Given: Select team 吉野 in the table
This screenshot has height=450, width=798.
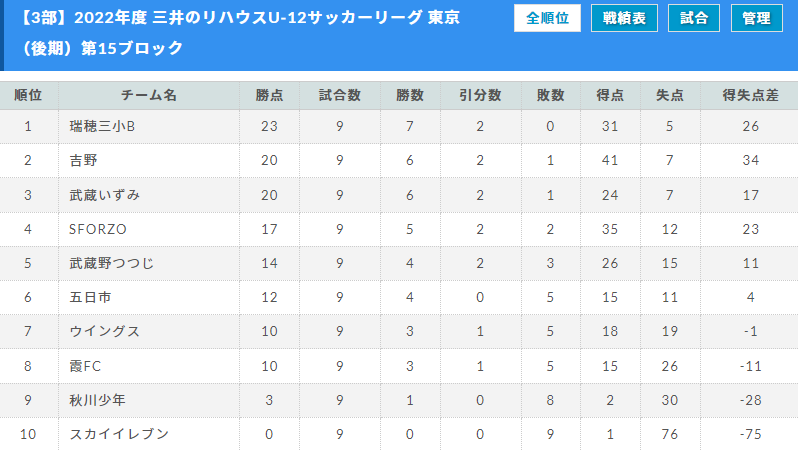Looking at the screenshot, I should [x=83, y=160].
